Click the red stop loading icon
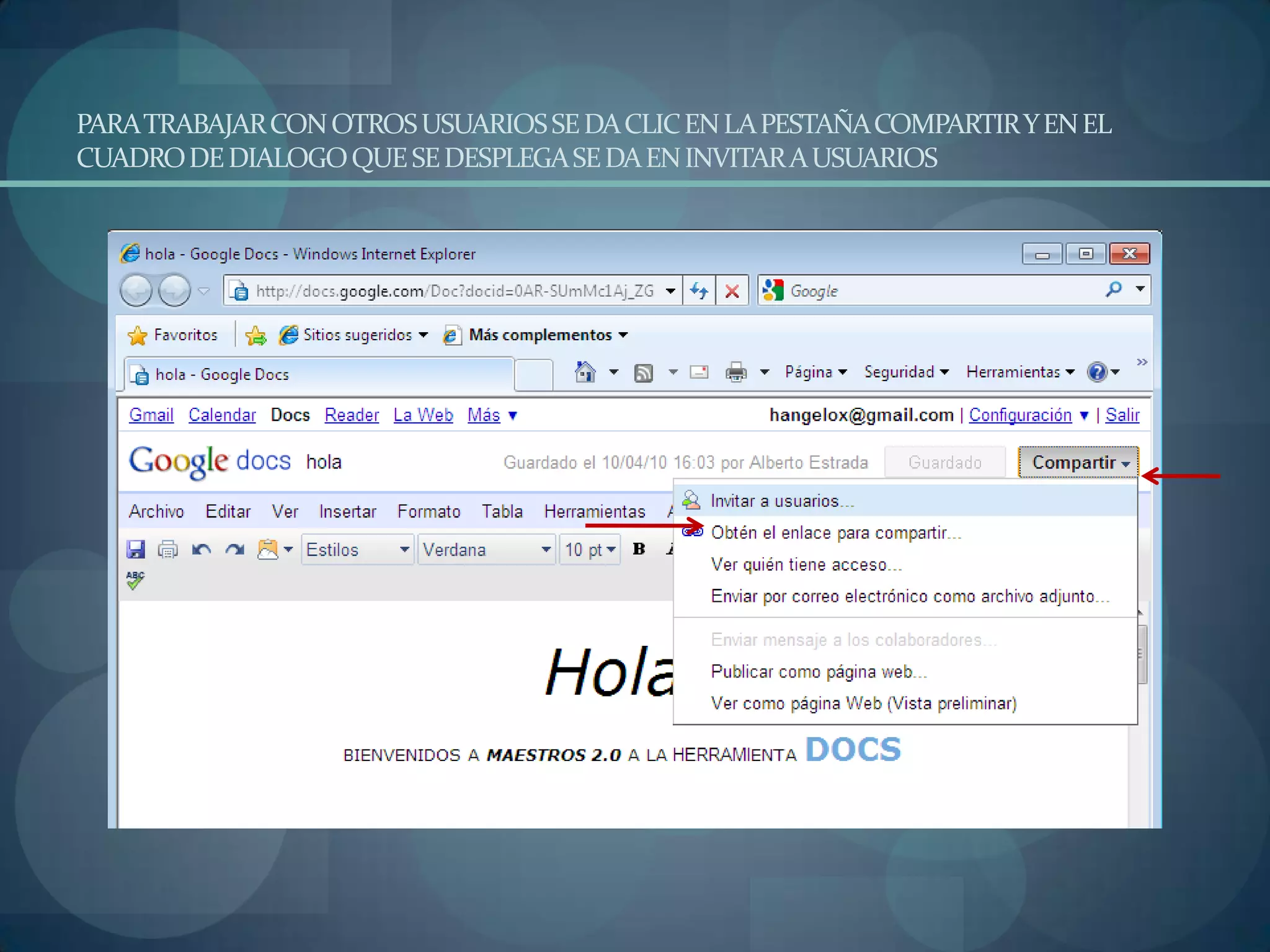The height and width of the screenshot is (952, 1270). point(732,291)
